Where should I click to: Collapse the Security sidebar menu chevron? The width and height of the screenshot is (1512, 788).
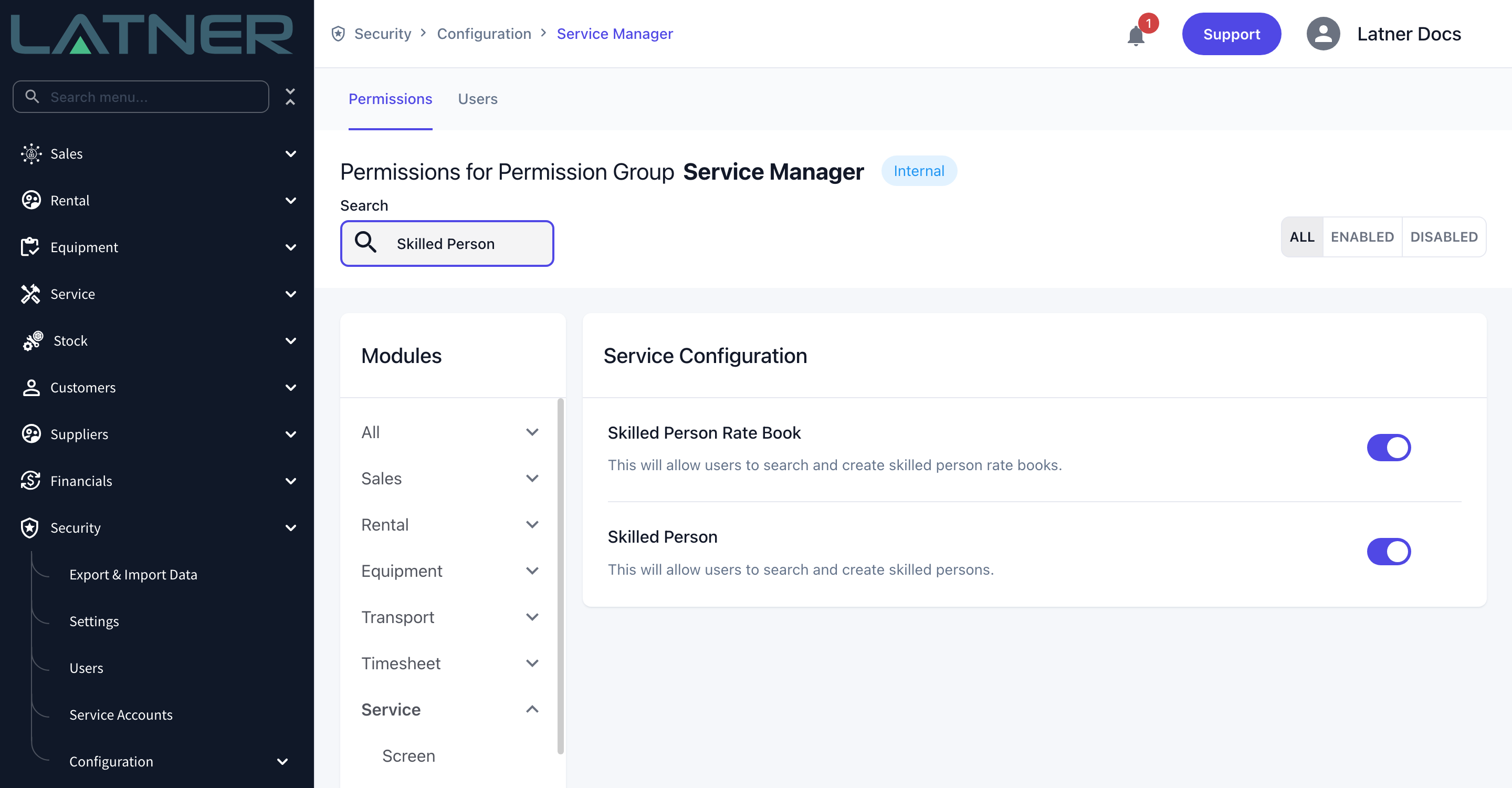290,528
